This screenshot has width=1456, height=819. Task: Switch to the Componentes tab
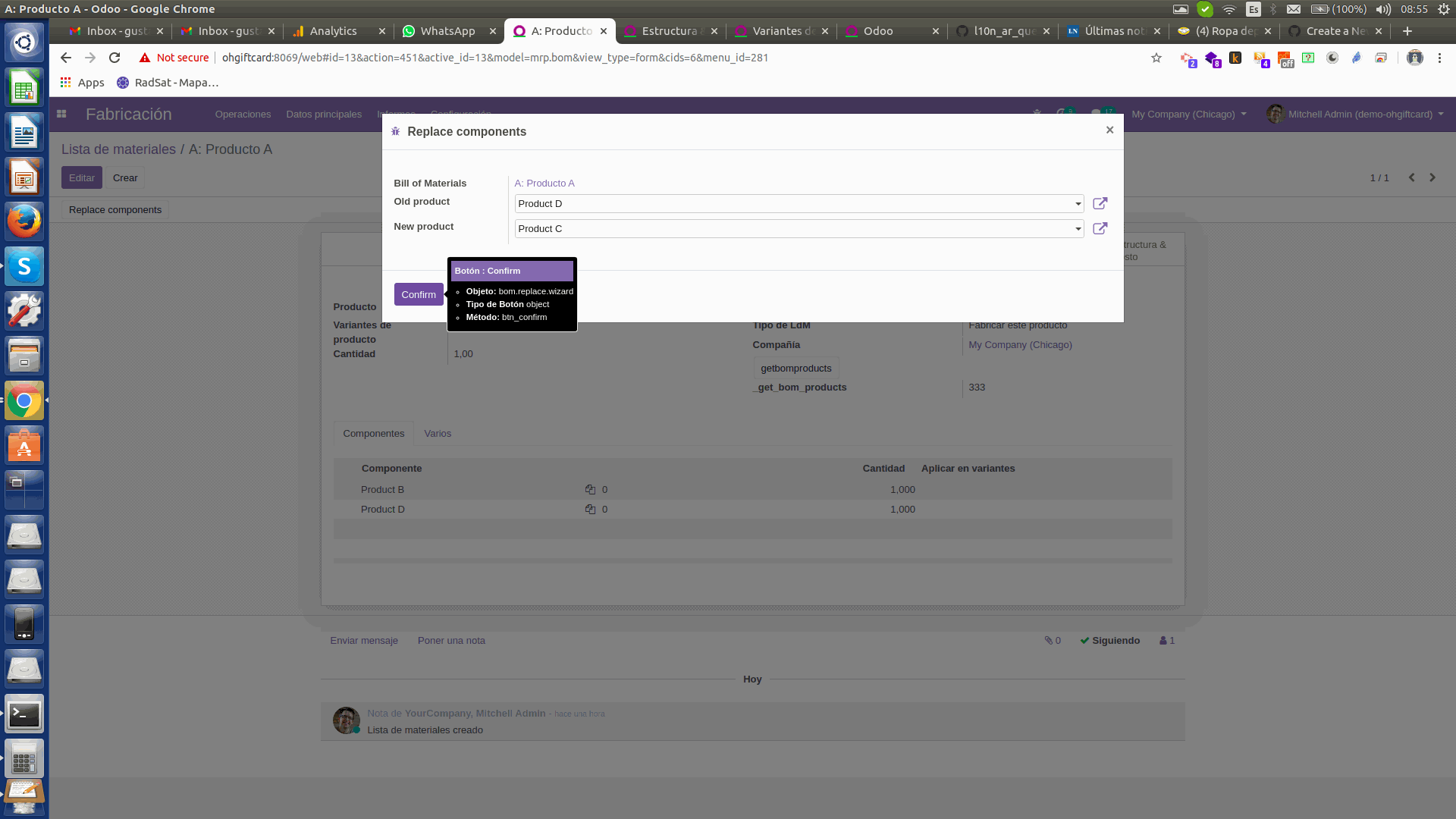374,434
